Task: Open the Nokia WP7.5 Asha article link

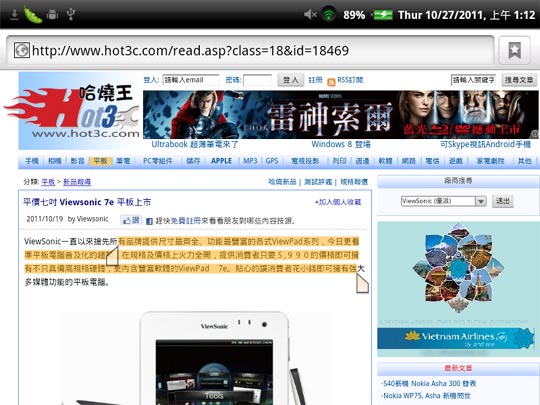Action: coord(426,395)
